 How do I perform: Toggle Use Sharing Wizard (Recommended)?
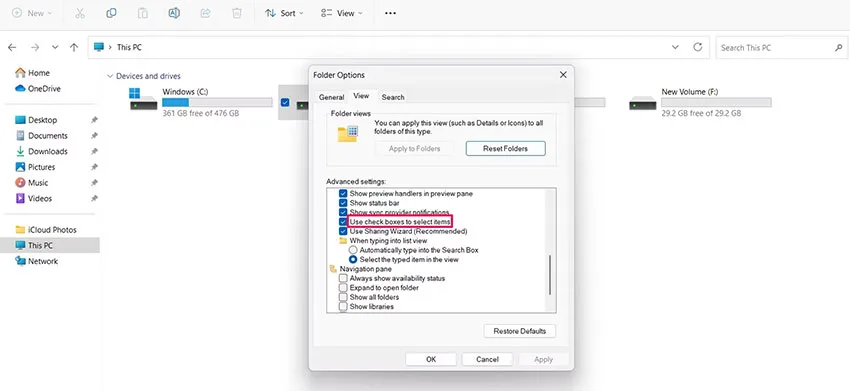(x=343, y=231)
